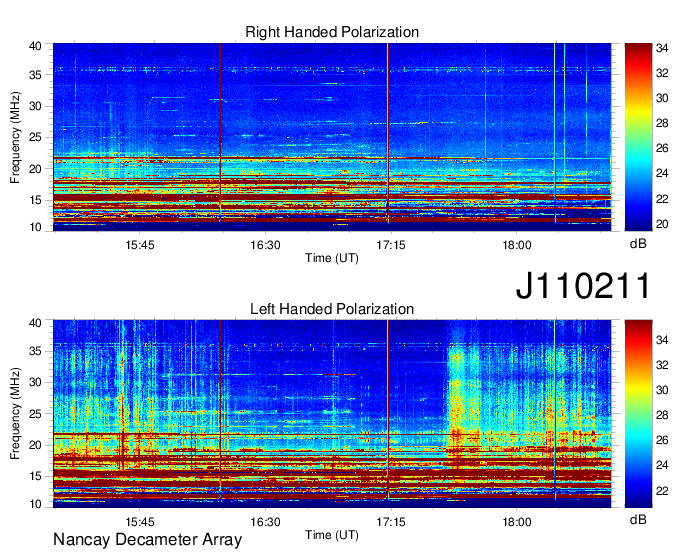The height and width of the screenshot is (552, 680).
Task: Click the top plot 'Frequency (MHz)' axis label
Action: (15, 137)
